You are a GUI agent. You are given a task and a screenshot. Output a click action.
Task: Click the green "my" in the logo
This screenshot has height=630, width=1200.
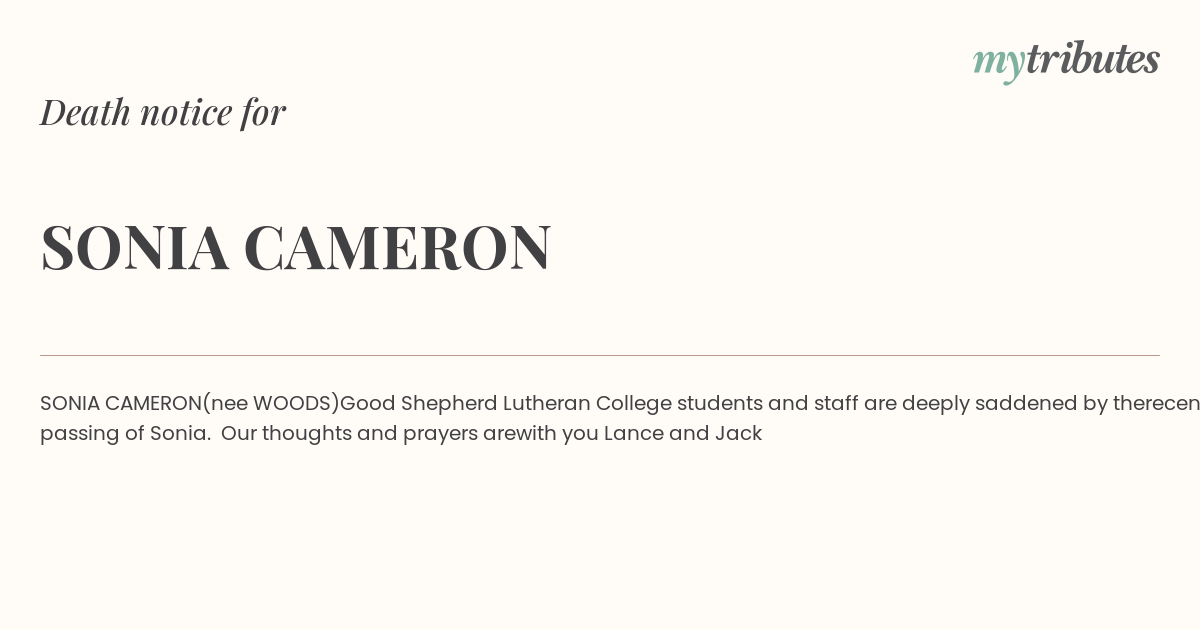tap(998, 60)
